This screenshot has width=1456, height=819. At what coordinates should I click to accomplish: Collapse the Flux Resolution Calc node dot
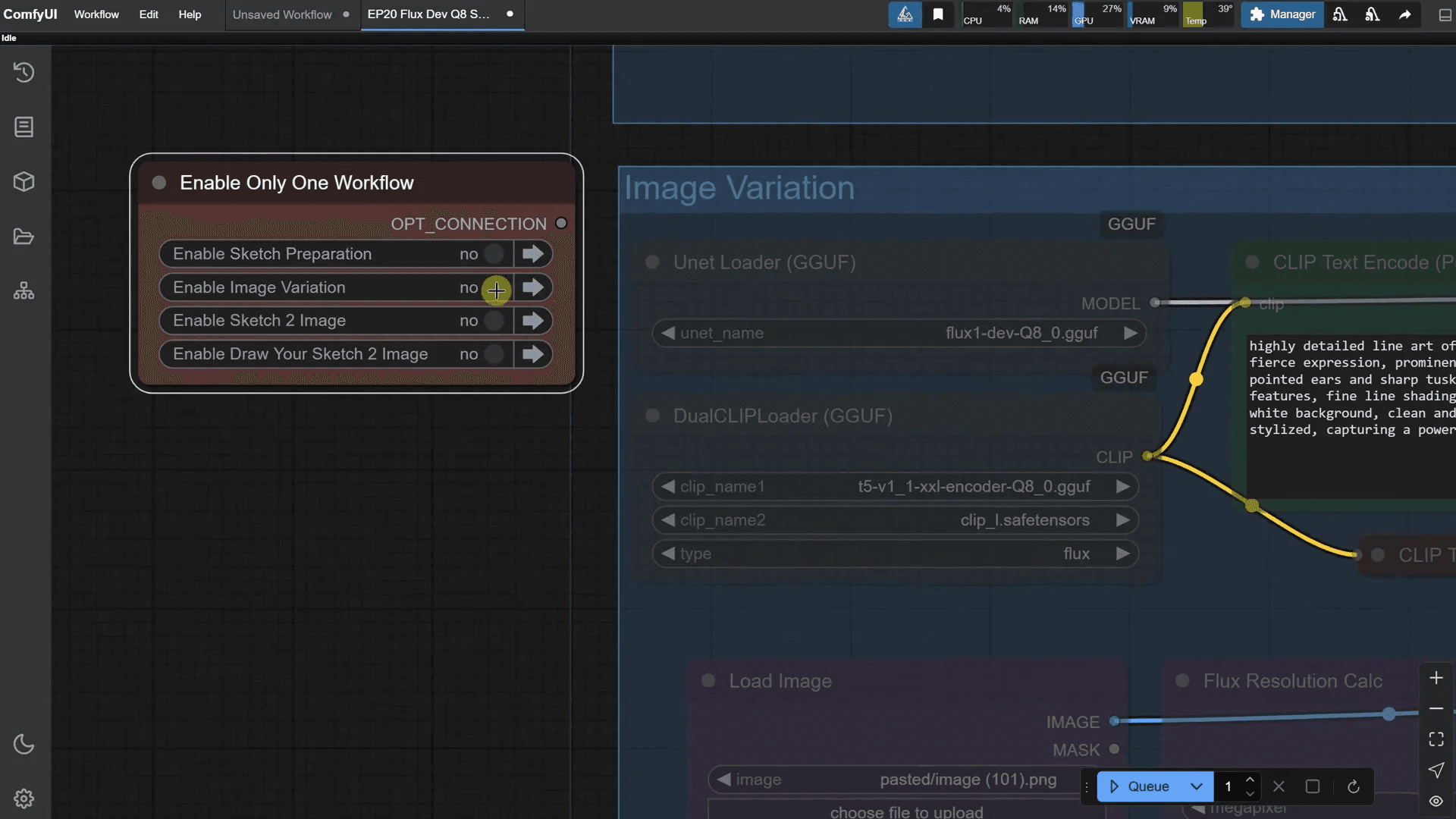[x=1182, y=680]
